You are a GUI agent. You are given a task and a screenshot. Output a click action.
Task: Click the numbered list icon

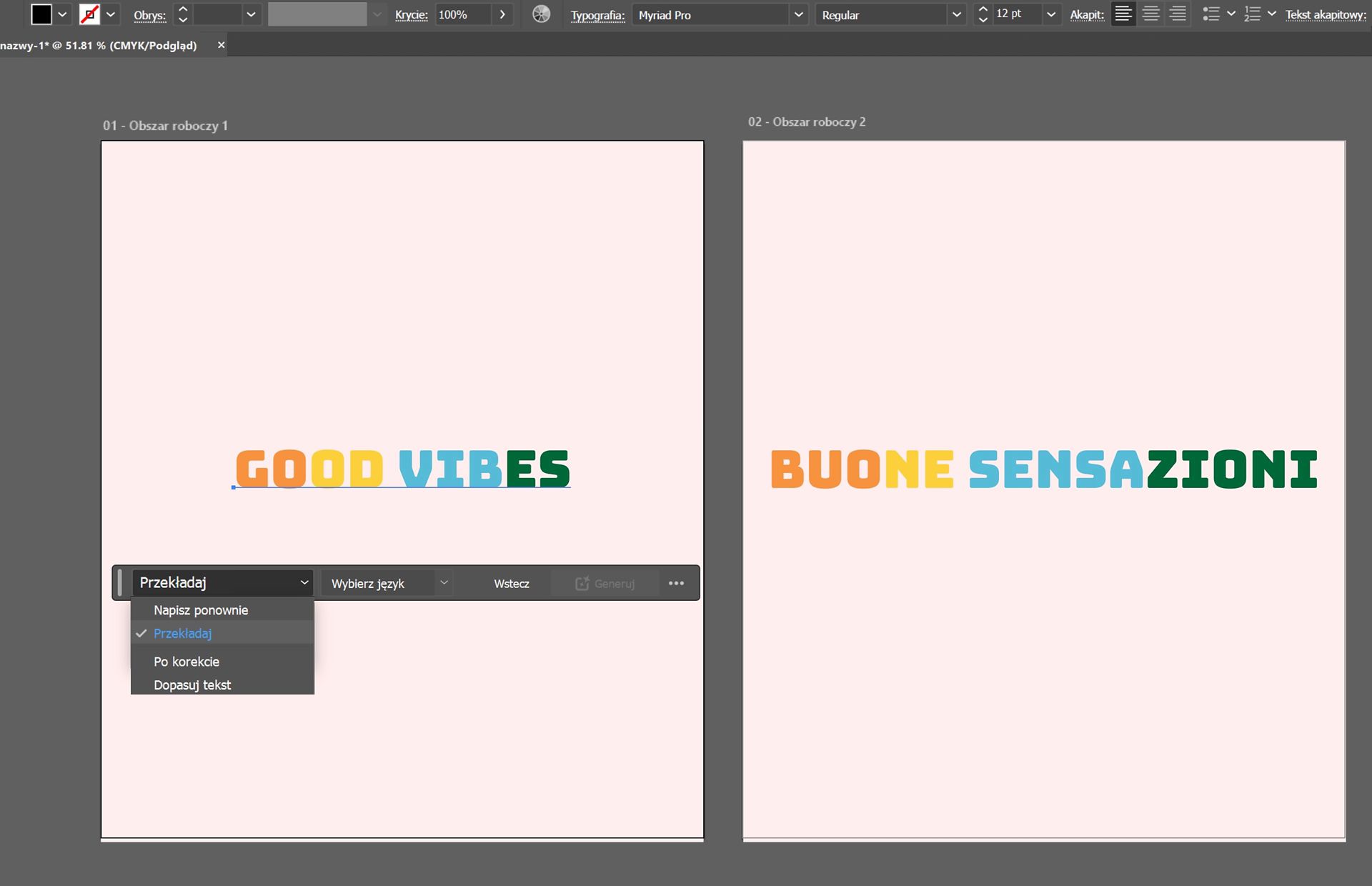[1252, 14]
